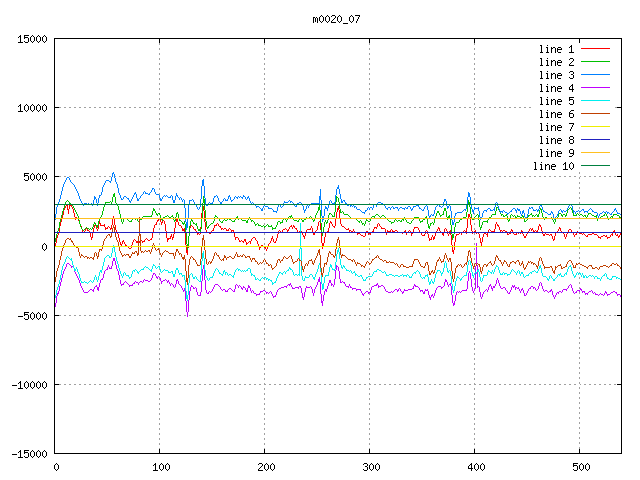Select the 'line 1' legend label
Viewport: 640px width, 480px height.
pyautogui.click(x=556, y=49)
